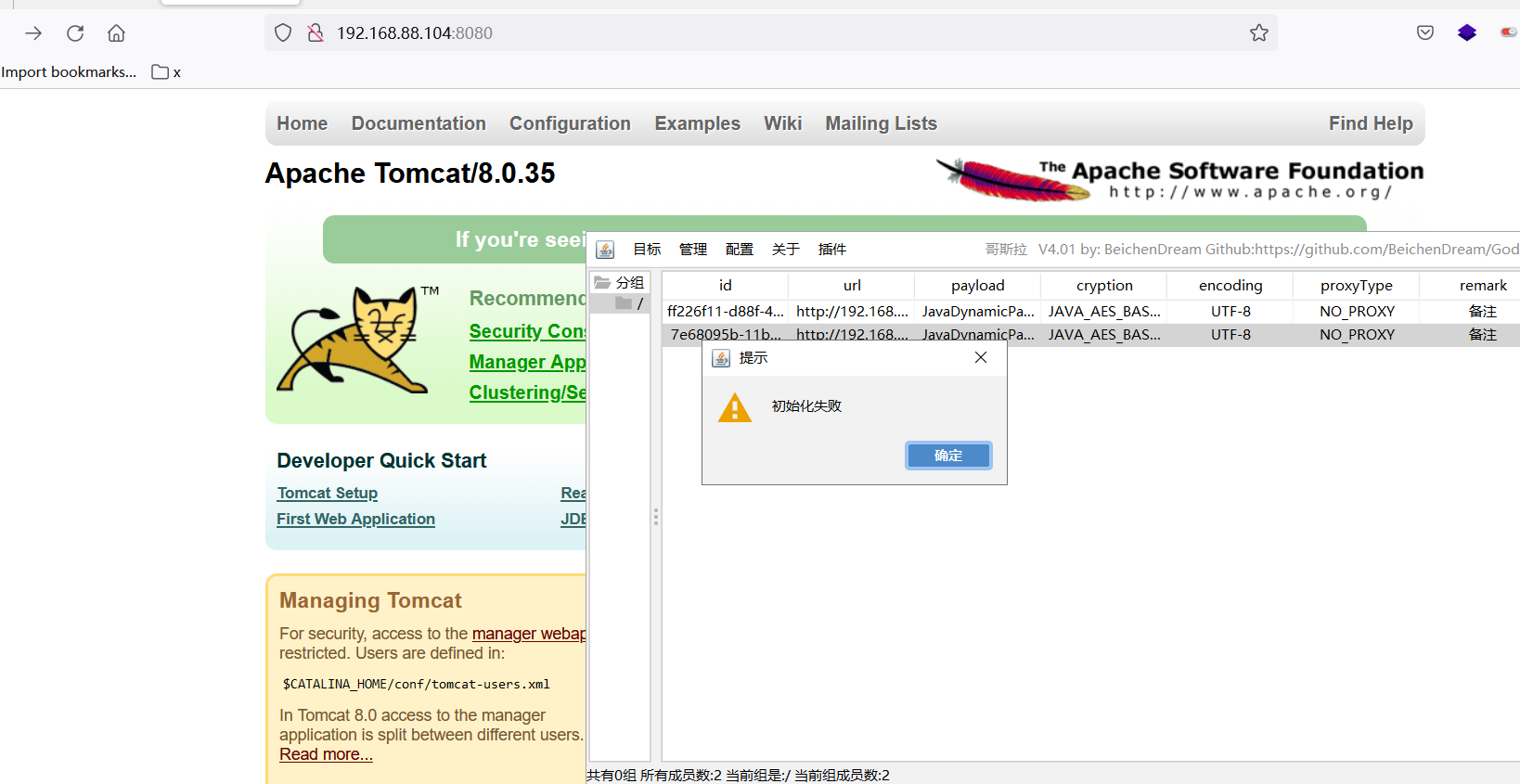Click the purple extension icon in toolbar
1520x784 pixels.
click(x=1467, y=33)
